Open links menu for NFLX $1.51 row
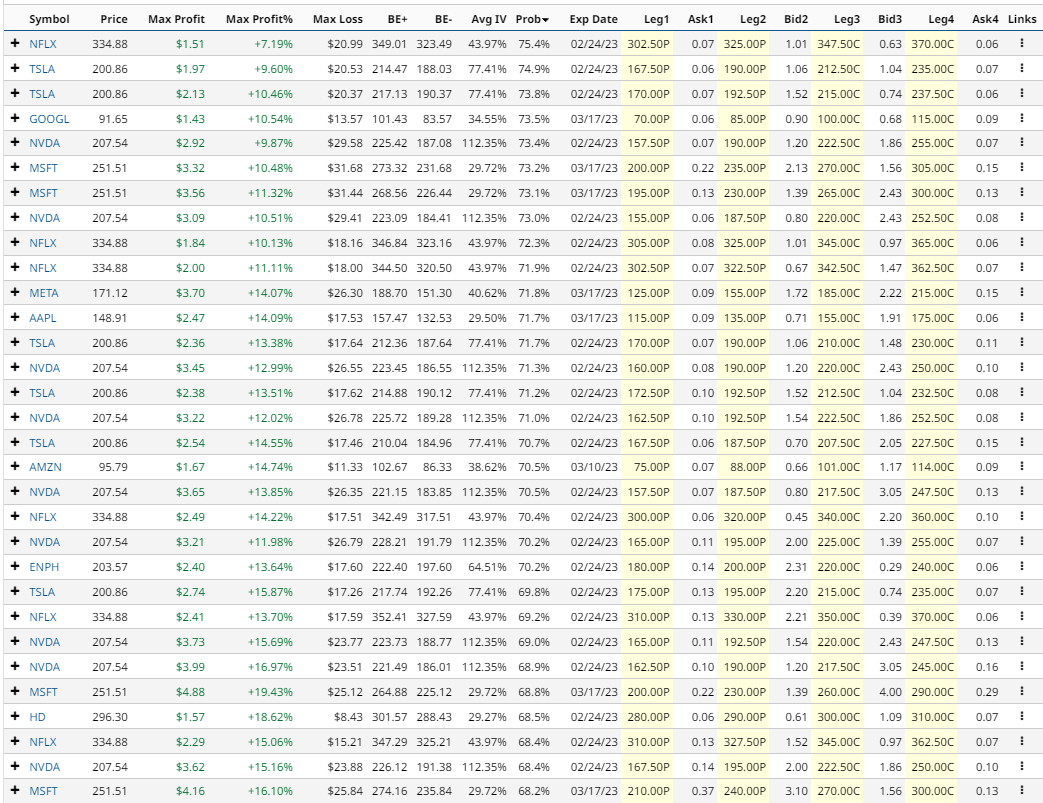The height and width of the screenshot is (803, 1043). (x=1022, y=44)
